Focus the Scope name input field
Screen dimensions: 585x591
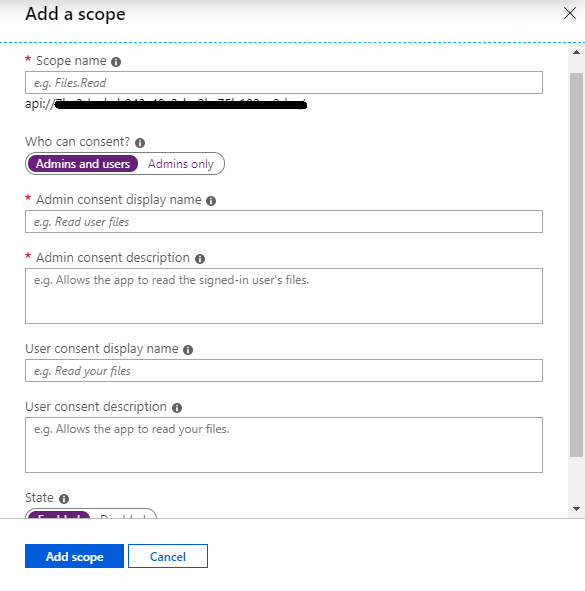284,83
